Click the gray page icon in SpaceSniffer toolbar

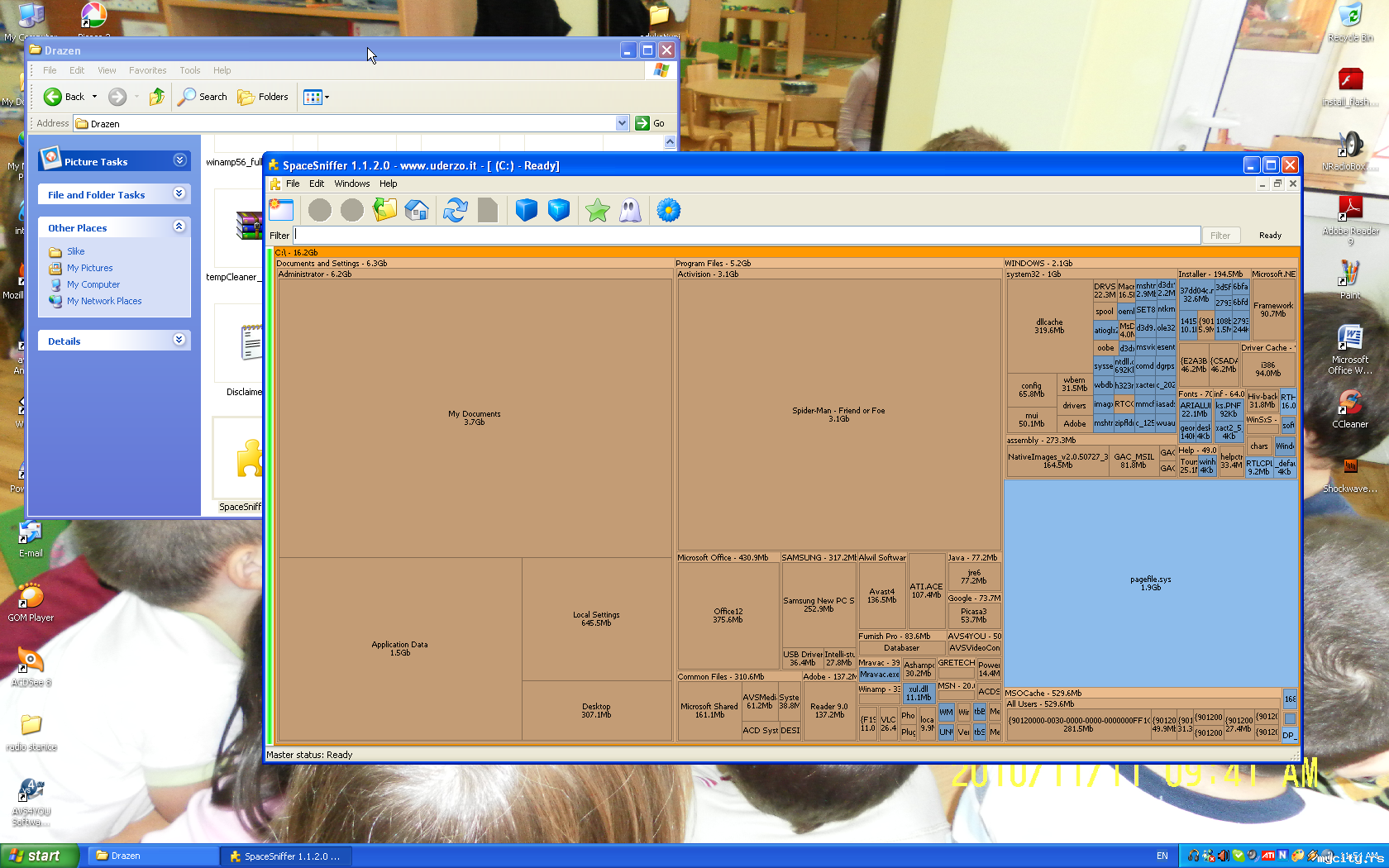488,210
